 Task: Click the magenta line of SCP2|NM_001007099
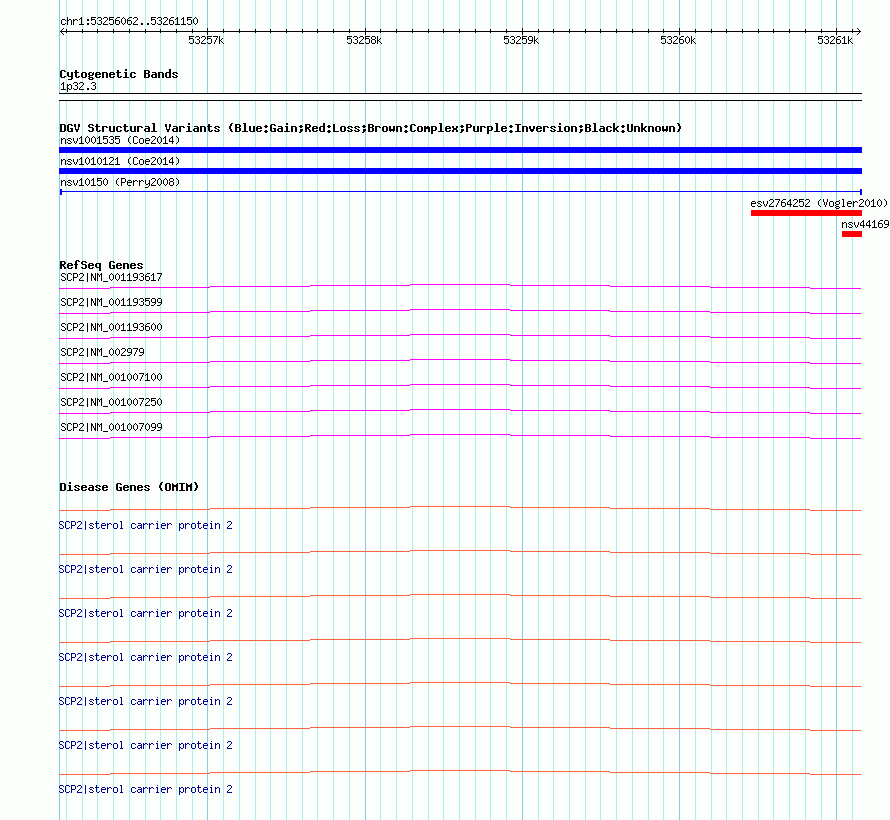click(x=460, y=435)
